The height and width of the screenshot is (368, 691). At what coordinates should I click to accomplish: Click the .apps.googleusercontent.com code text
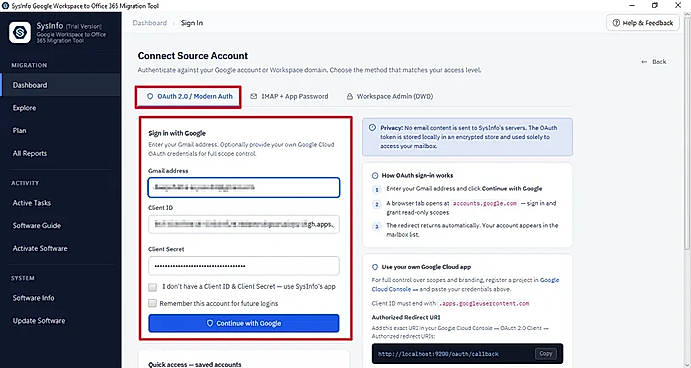[x=483, y=304]
